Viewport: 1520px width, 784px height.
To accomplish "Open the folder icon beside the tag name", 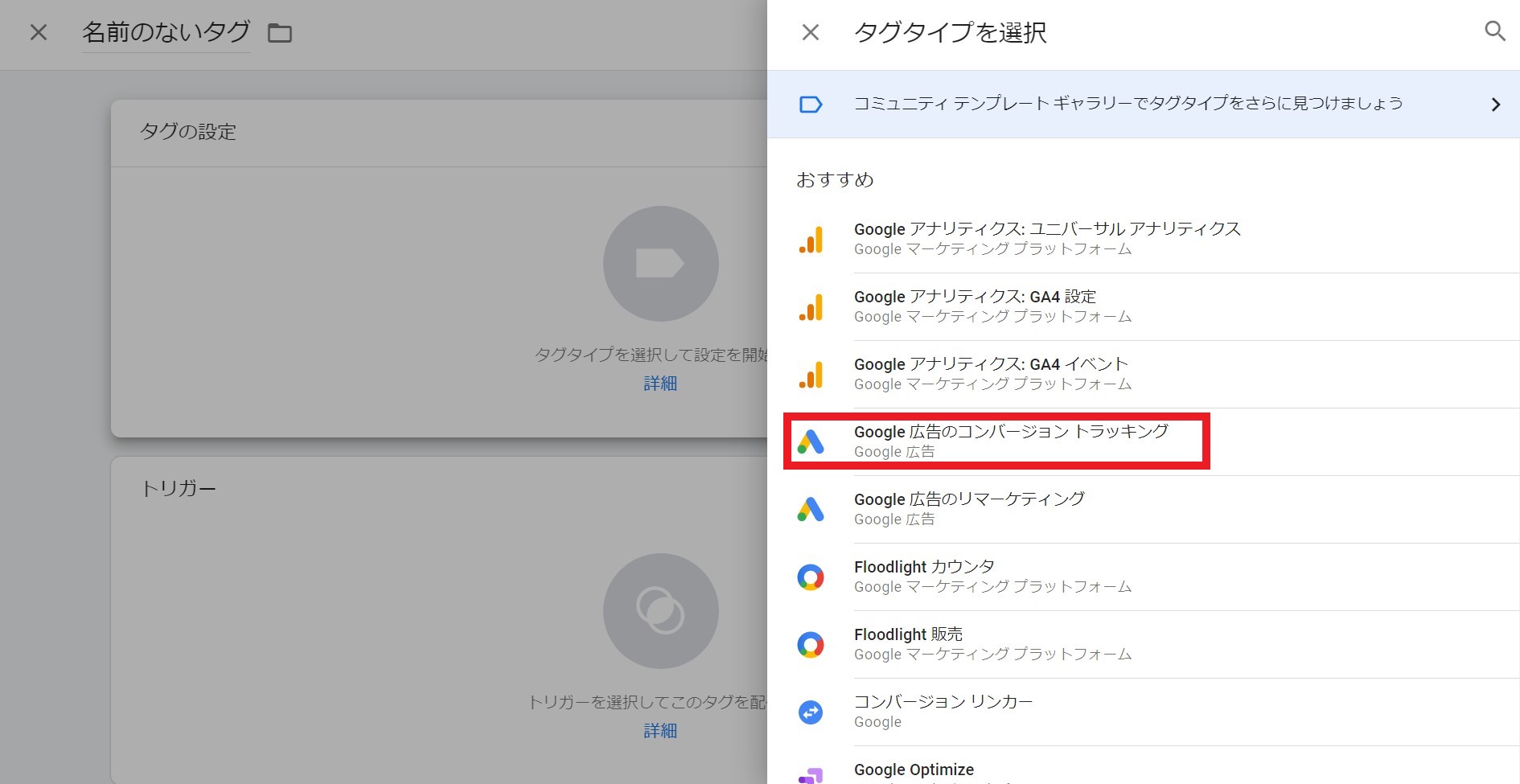I will 280,33.
